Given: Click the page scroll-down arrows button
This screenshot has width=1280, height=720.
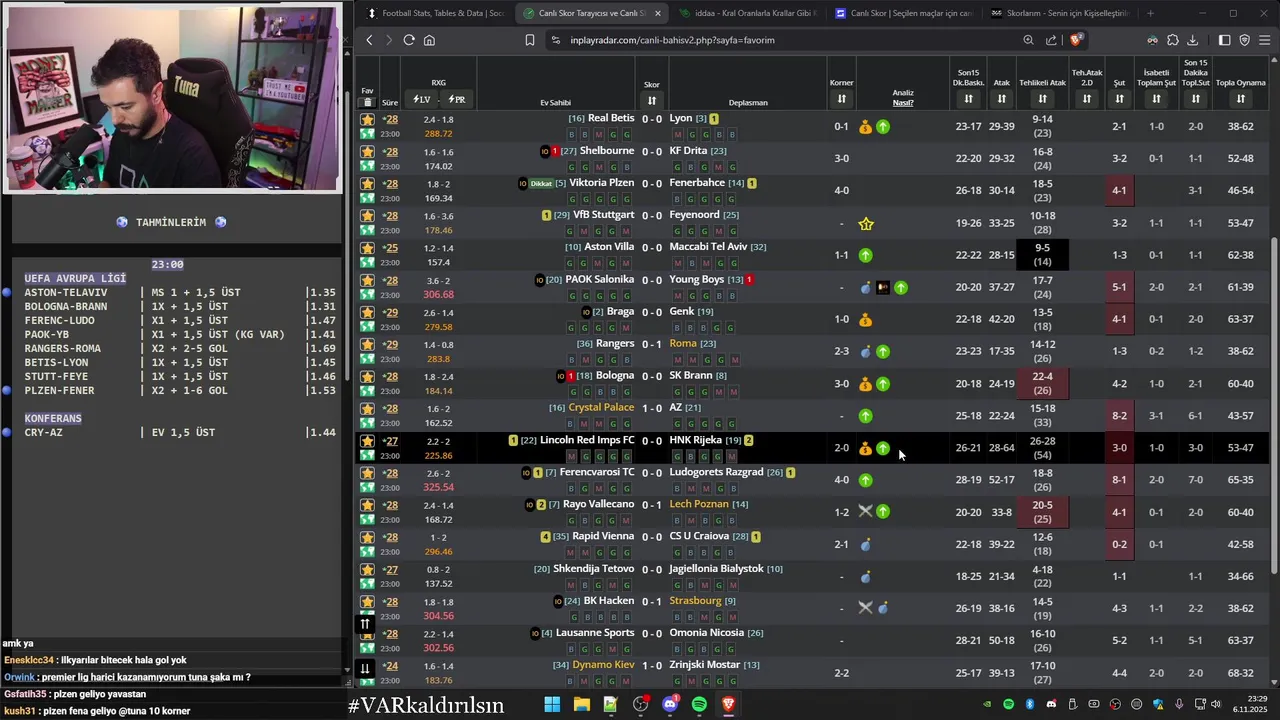Looking at the screenshot, I should [x=365, y=668].
